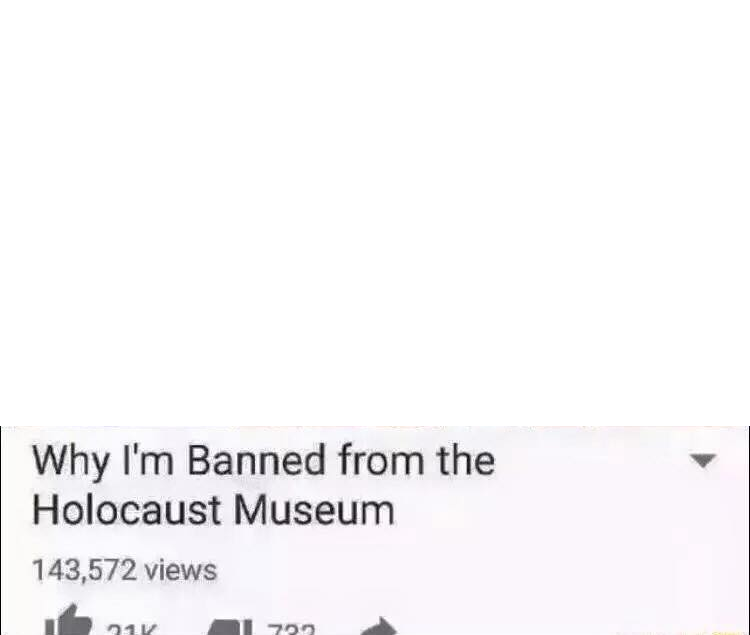750x635 pixels.
Task: Tap the blank video player area
Action: tap(375, 213)
